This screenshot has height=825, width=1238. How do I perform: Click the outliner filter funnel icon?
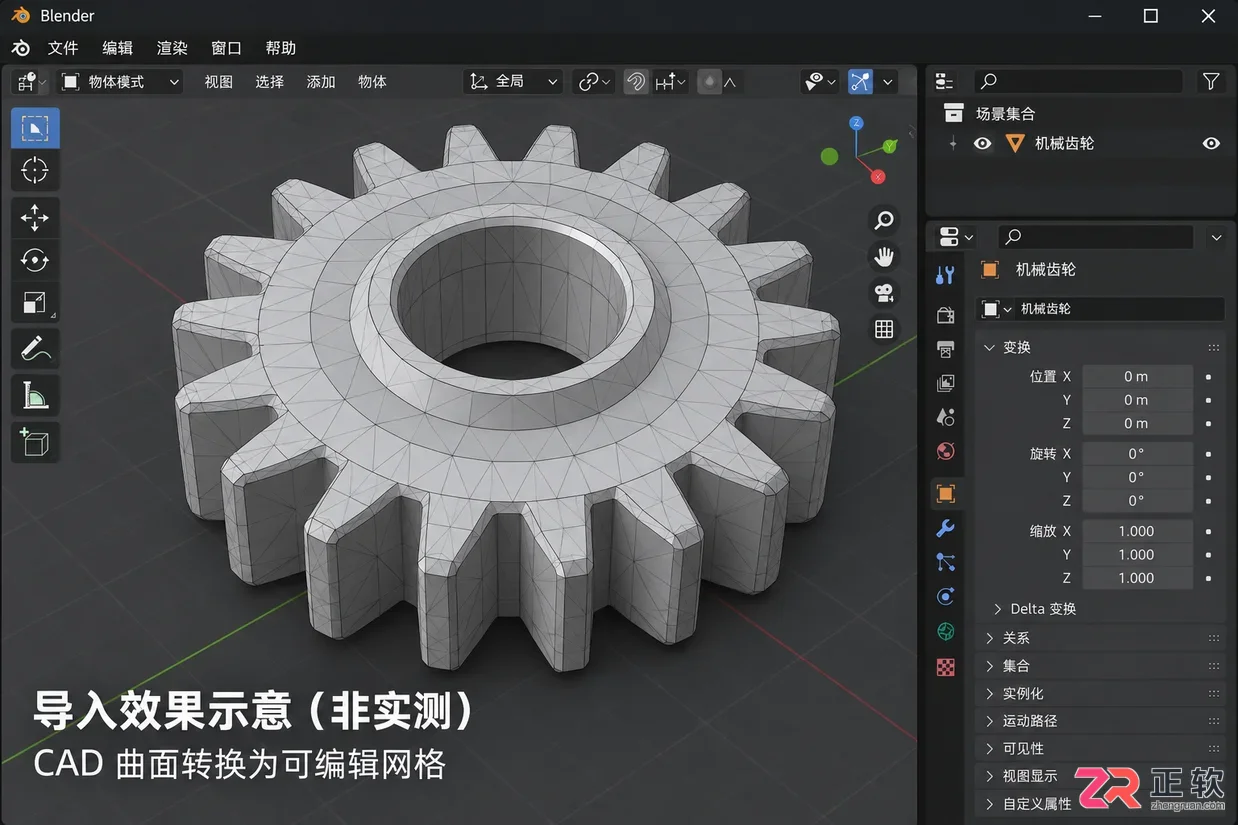click(1211, 82)
